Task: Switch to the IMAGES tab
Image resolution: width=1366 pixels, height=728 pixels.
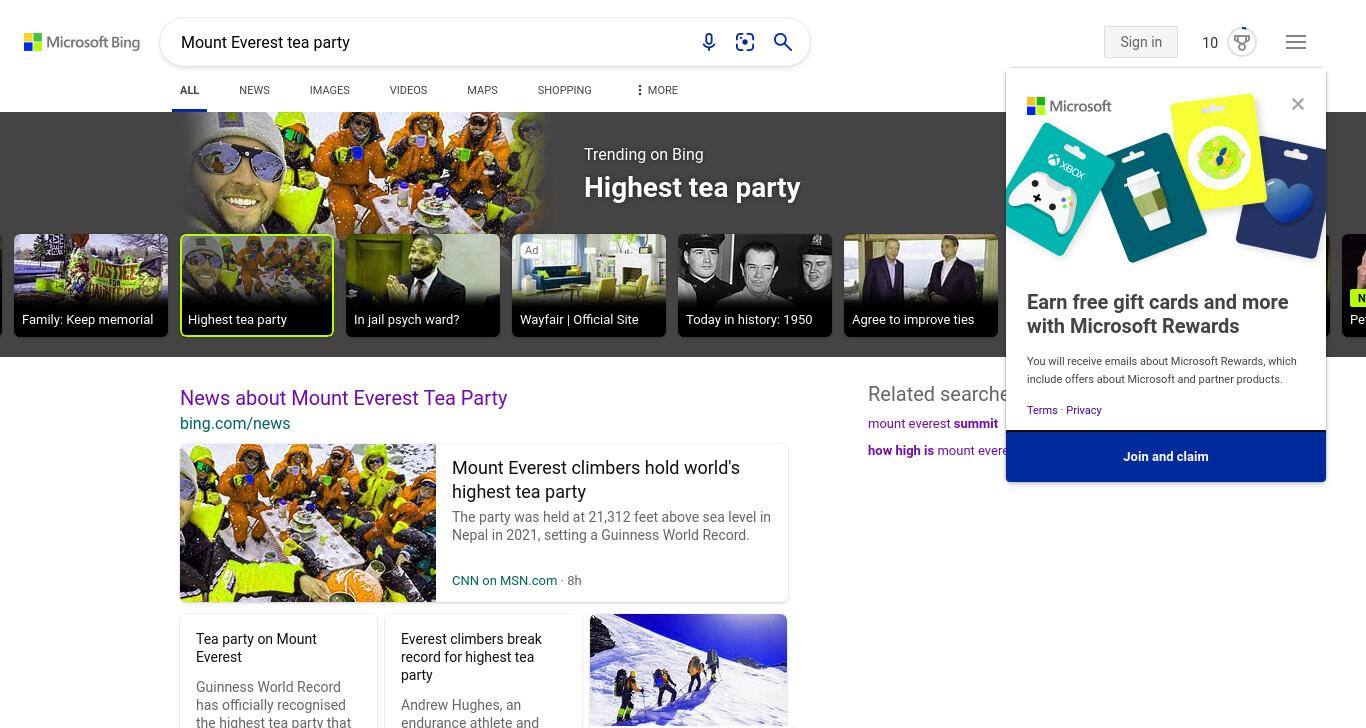Action: point(329,90)
